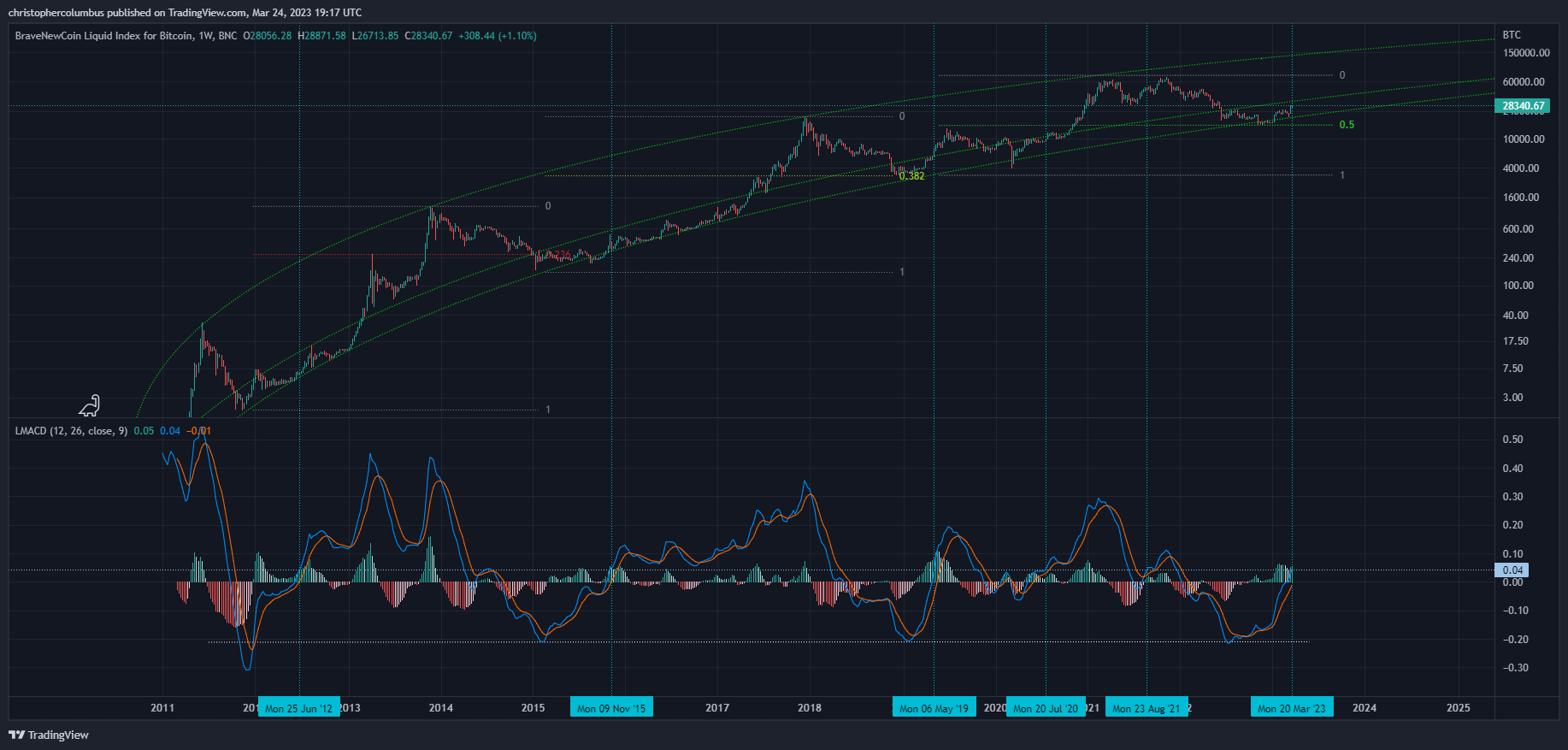The width and height of the screenshot is (1568, 750).
Task: Click the 3.00 price axis label
Action: tap(1513, 398)
